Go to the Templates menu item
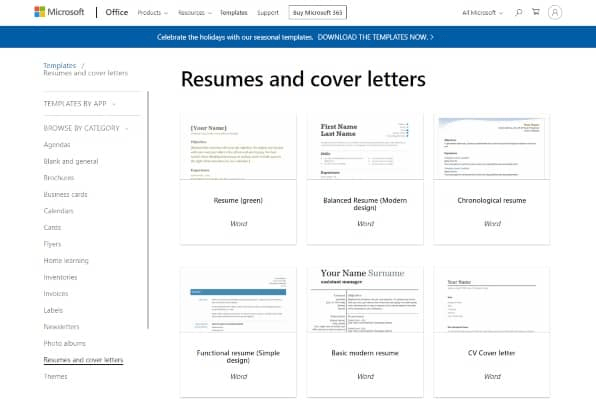The image size is (596, 400). 233,13
